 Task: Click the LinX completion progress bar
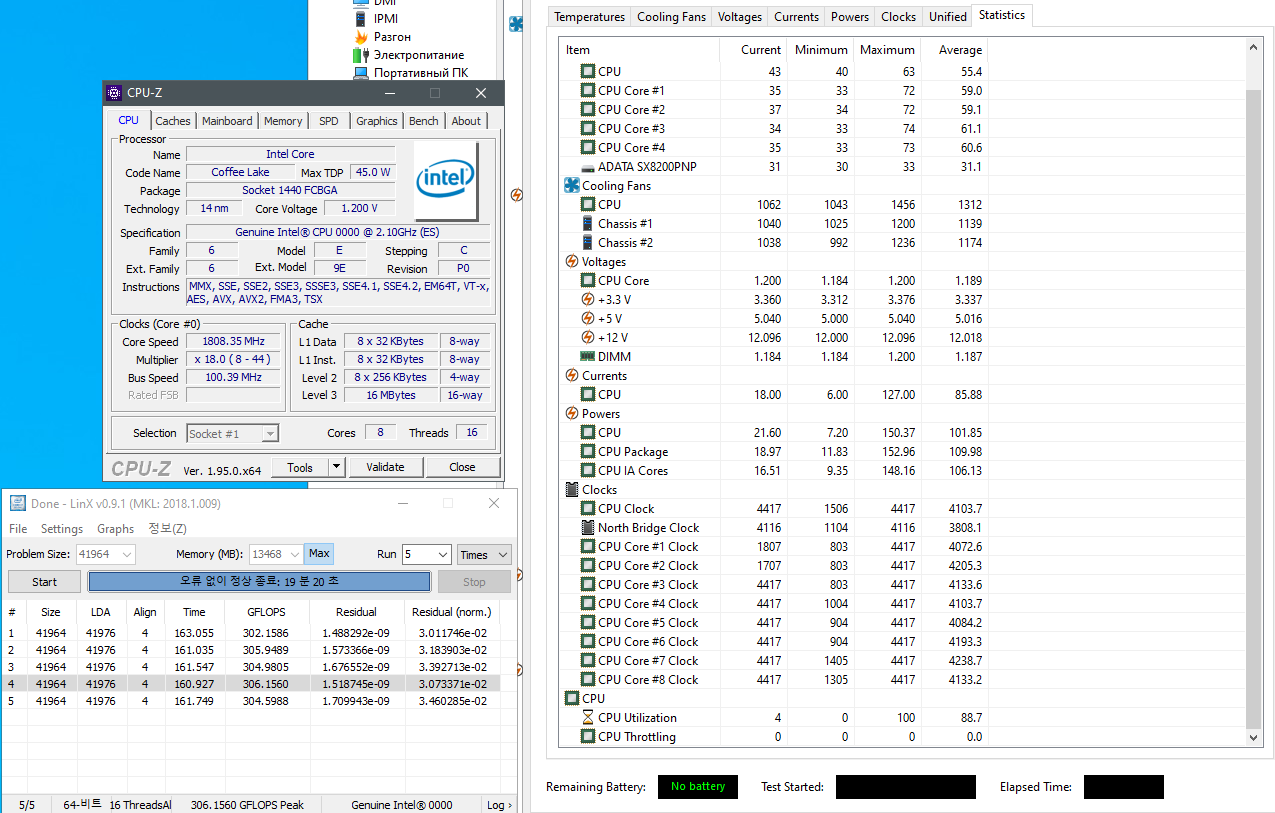(x=259, y=581)
